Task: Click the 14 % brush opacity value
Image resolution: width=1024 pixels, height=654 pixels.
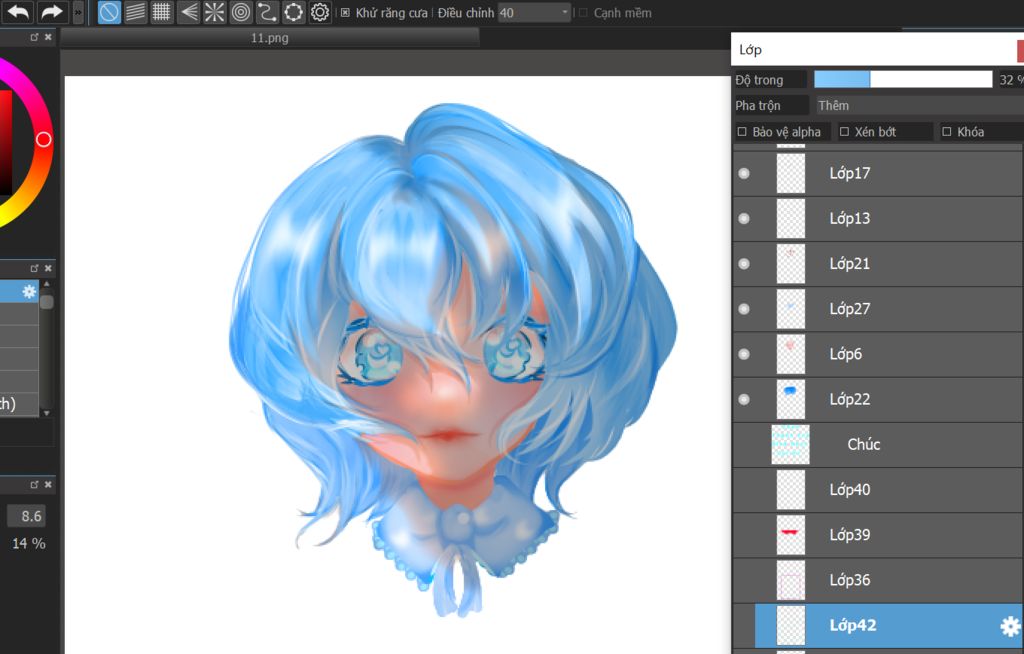Action: coord(29,544)
